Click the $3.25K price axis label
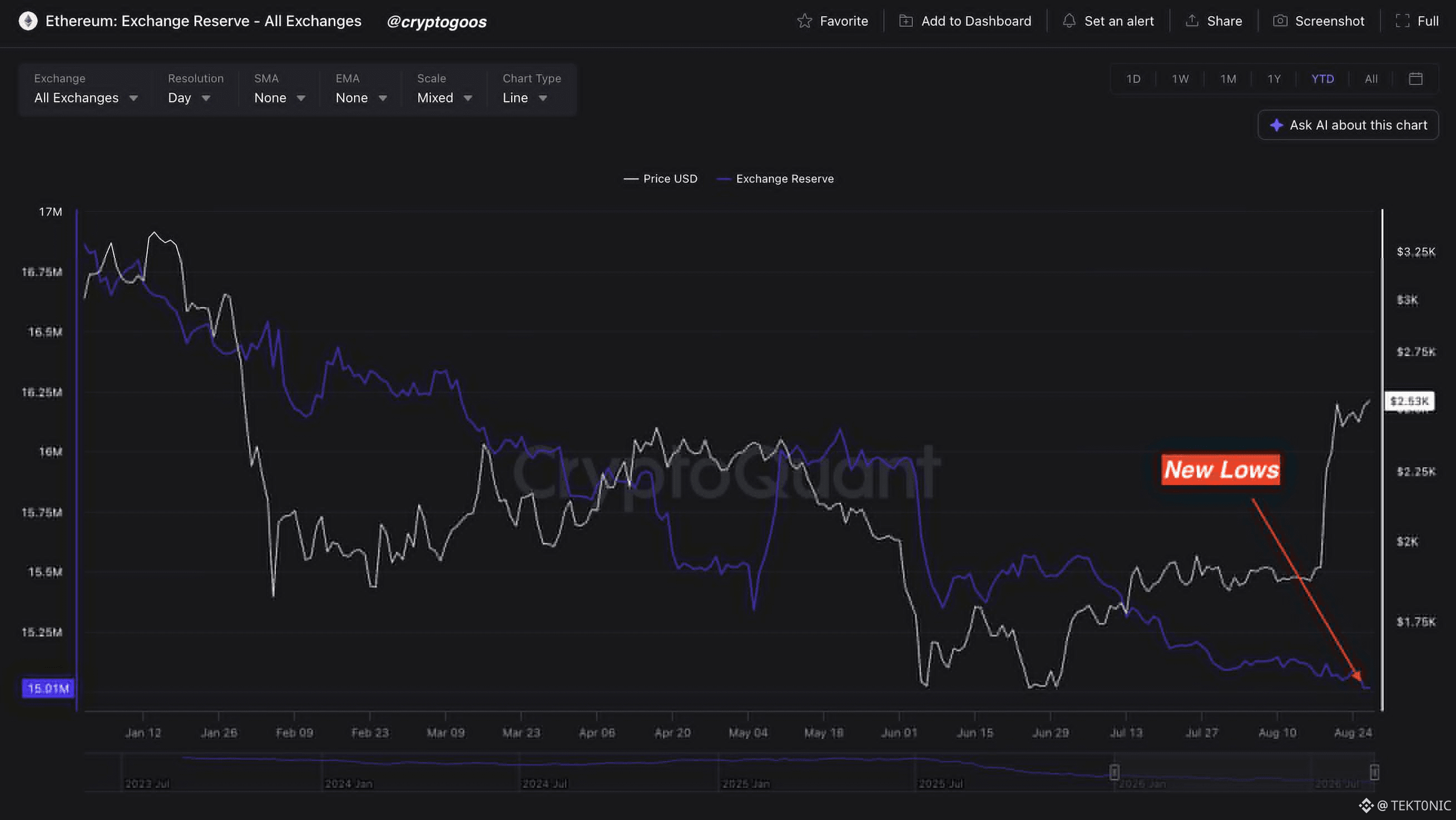1456x820 pixels. 1416,251
